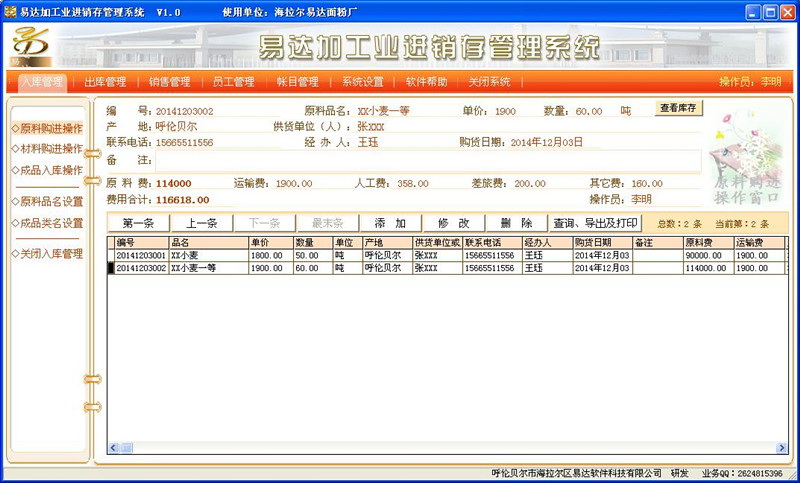Click the 供货单位 field 张XXX
Viewport: 800px width, 483px height.
click(x=371, y=126)
